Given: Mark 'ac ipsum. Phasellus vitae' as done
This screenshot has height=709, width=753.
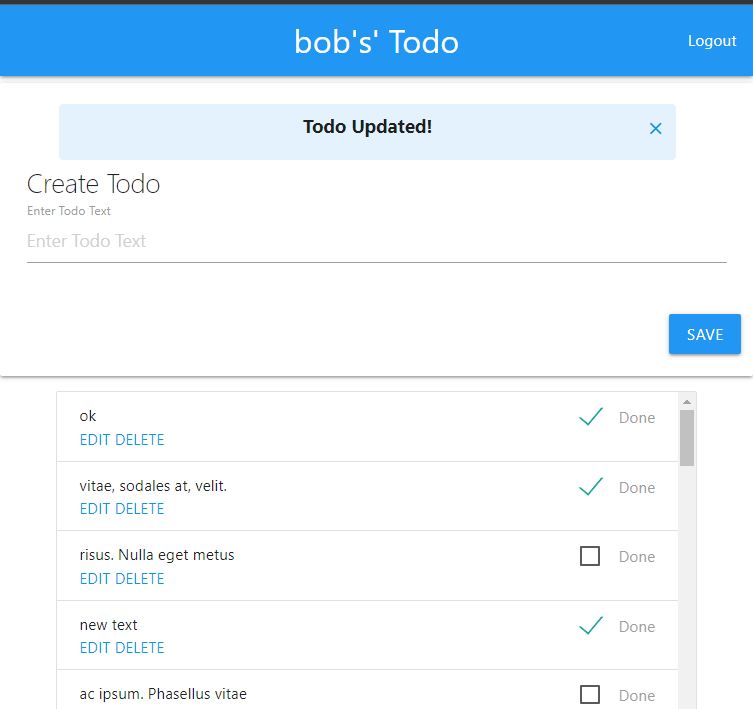Looking at the screenshot, I should click(590, 694).
